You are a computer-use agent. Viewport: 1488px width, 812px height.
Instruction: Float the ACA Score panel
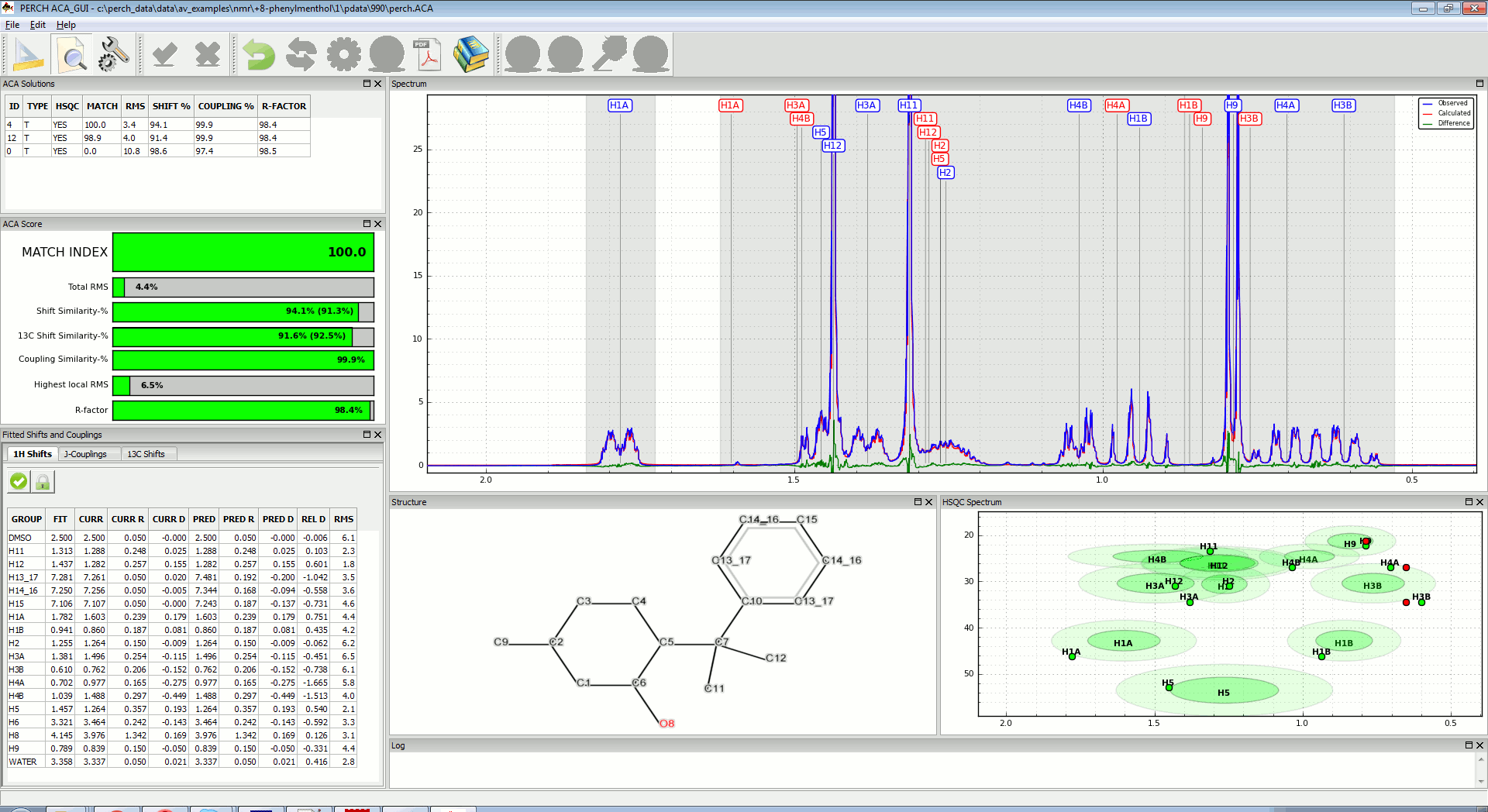[367, 224]
